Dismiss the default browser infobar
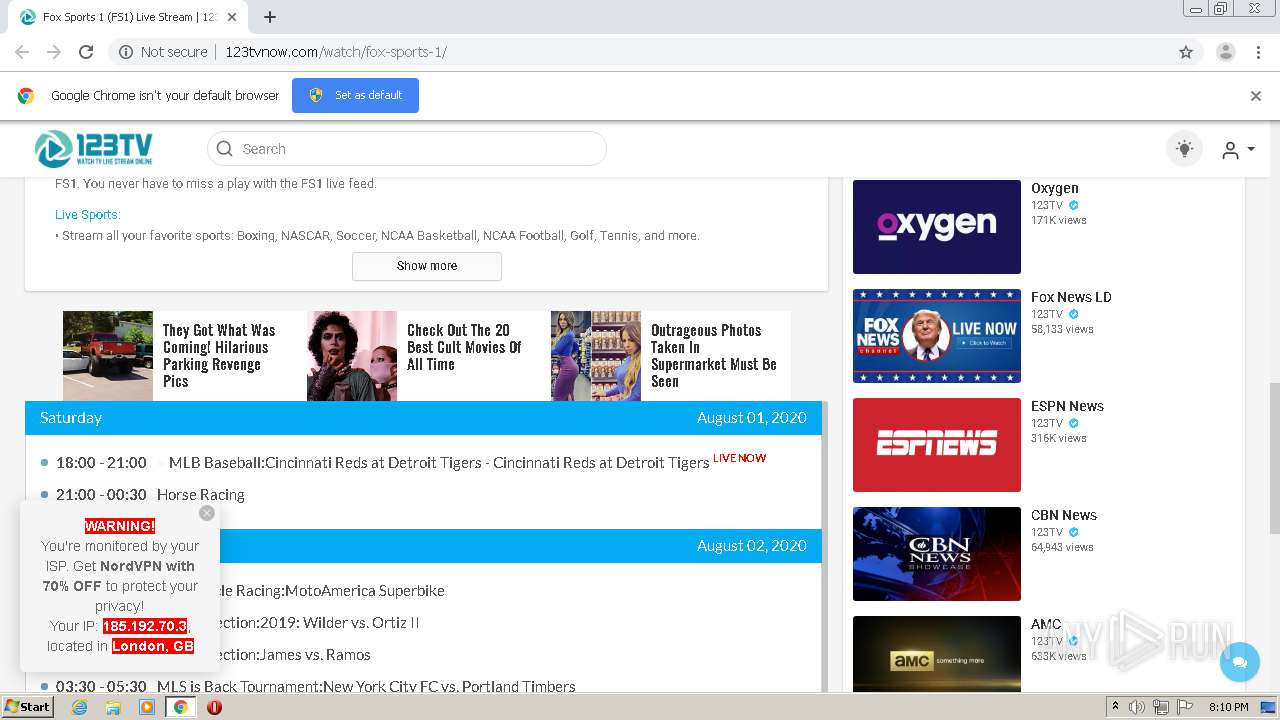The height and width of the screenshot is (720, 1280). tap(1256, 96)
